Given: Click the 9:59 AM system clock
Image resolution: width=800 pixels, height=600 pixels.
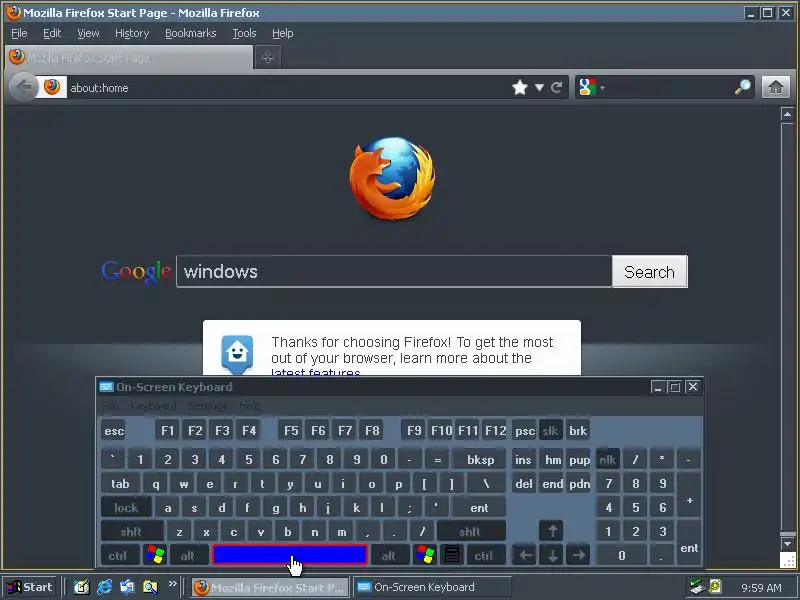Looking at the screenshot, I should pyautogui.click(x=761, y=588).
